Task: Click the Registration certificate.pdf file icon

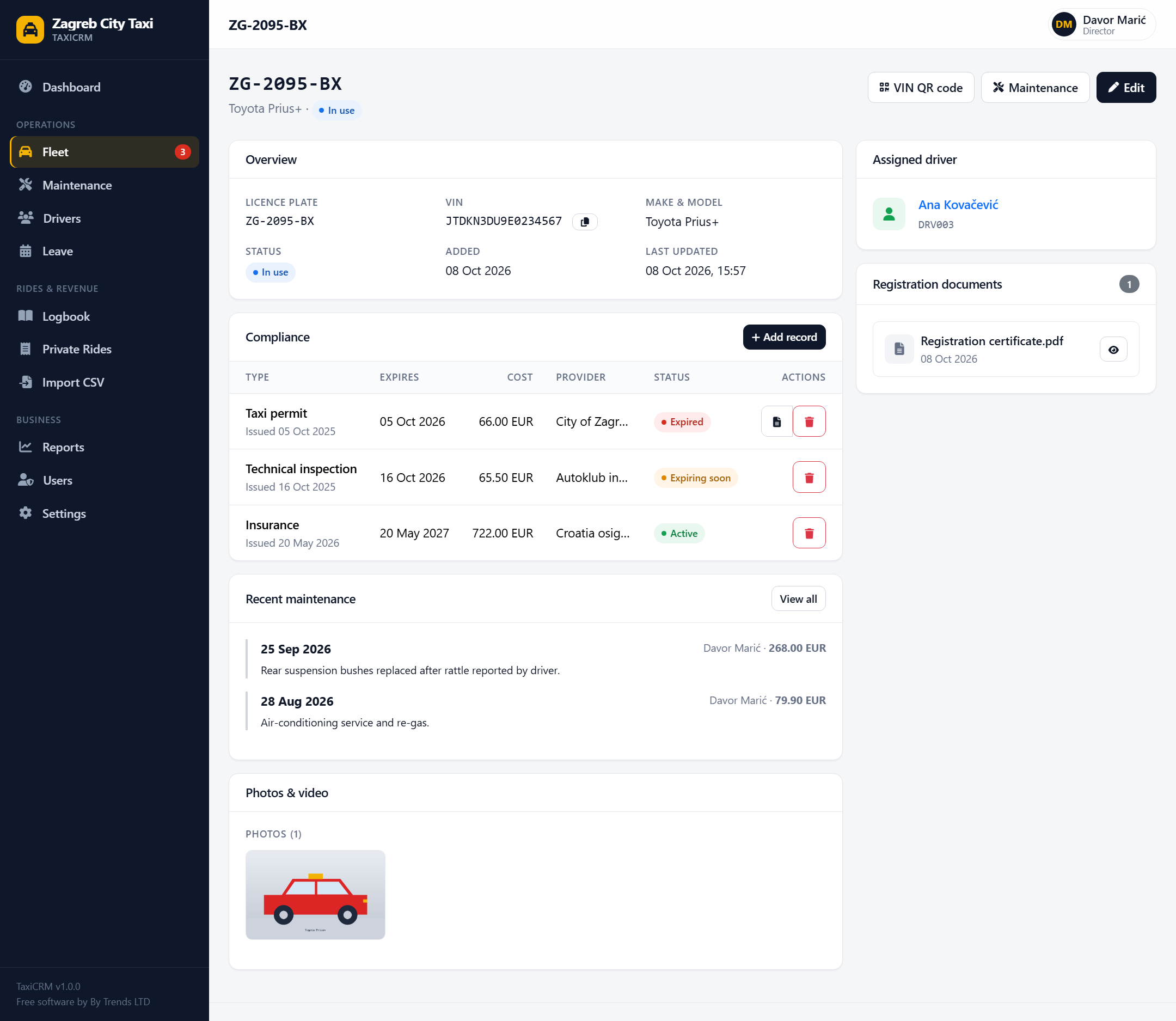Action: coord(899,349)
